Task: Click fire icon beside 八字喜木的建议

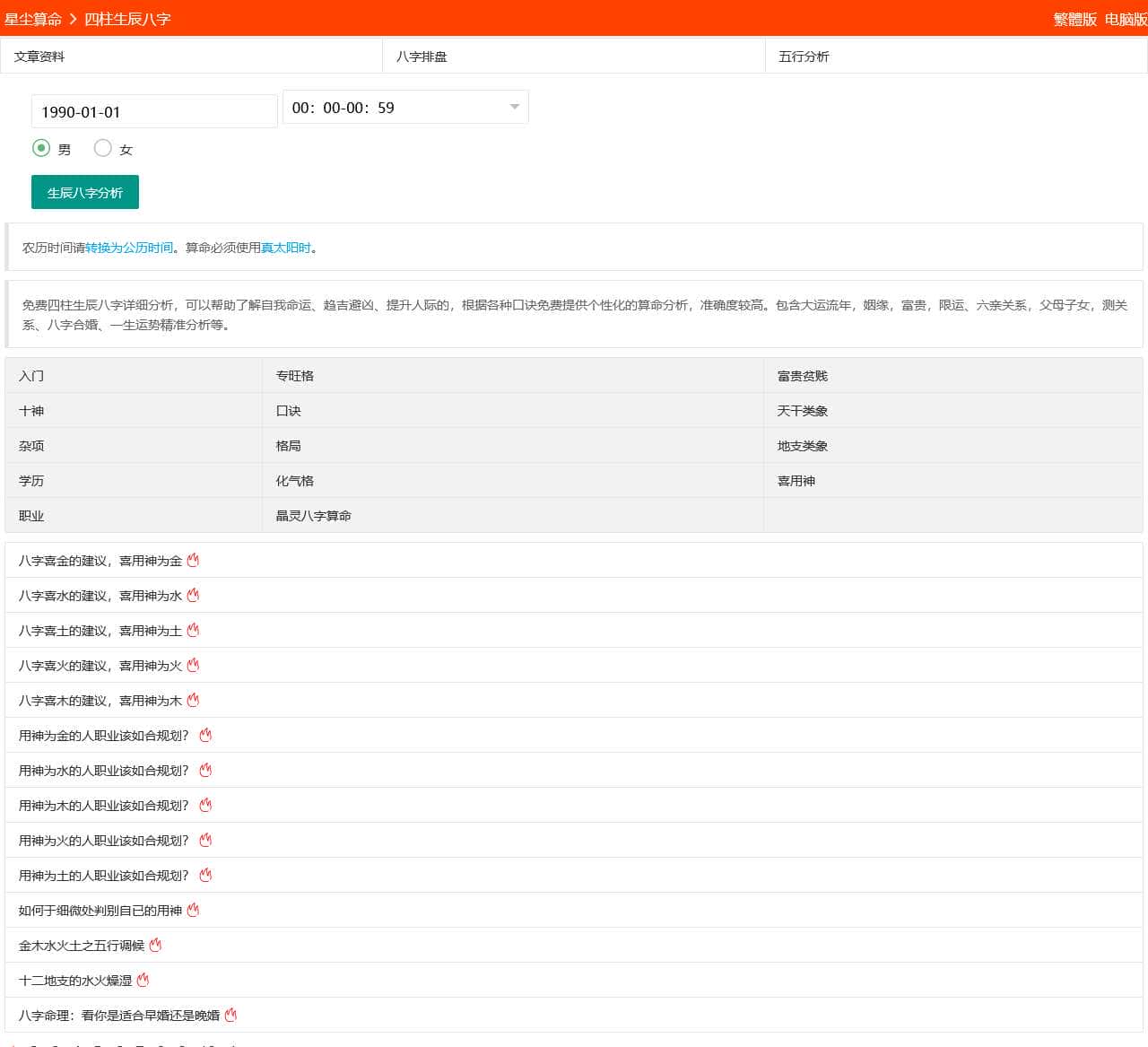Action: tap(193, 701)
